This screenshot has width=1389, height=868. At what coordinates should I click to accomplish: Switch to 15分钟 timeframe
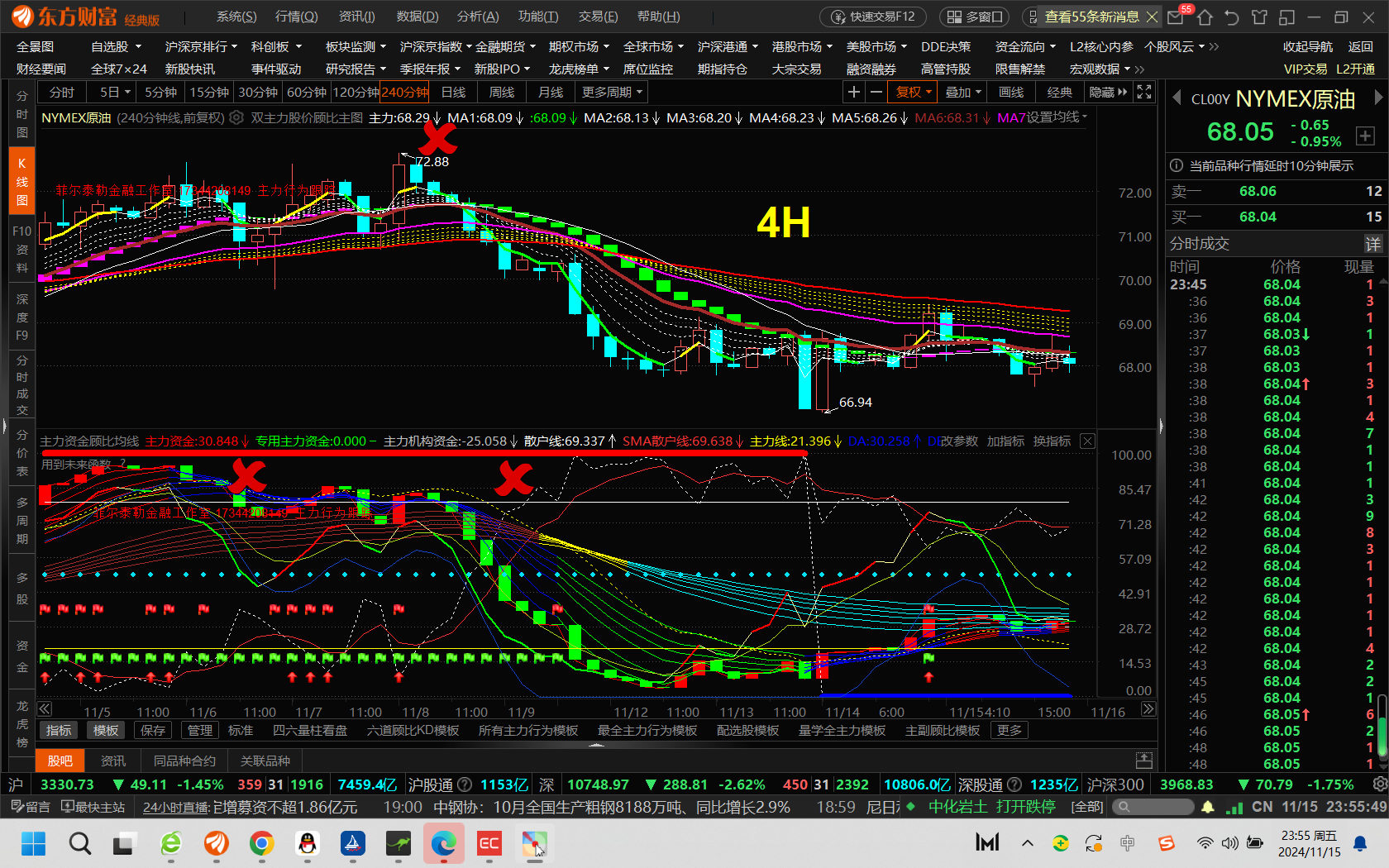click(209, 92)
